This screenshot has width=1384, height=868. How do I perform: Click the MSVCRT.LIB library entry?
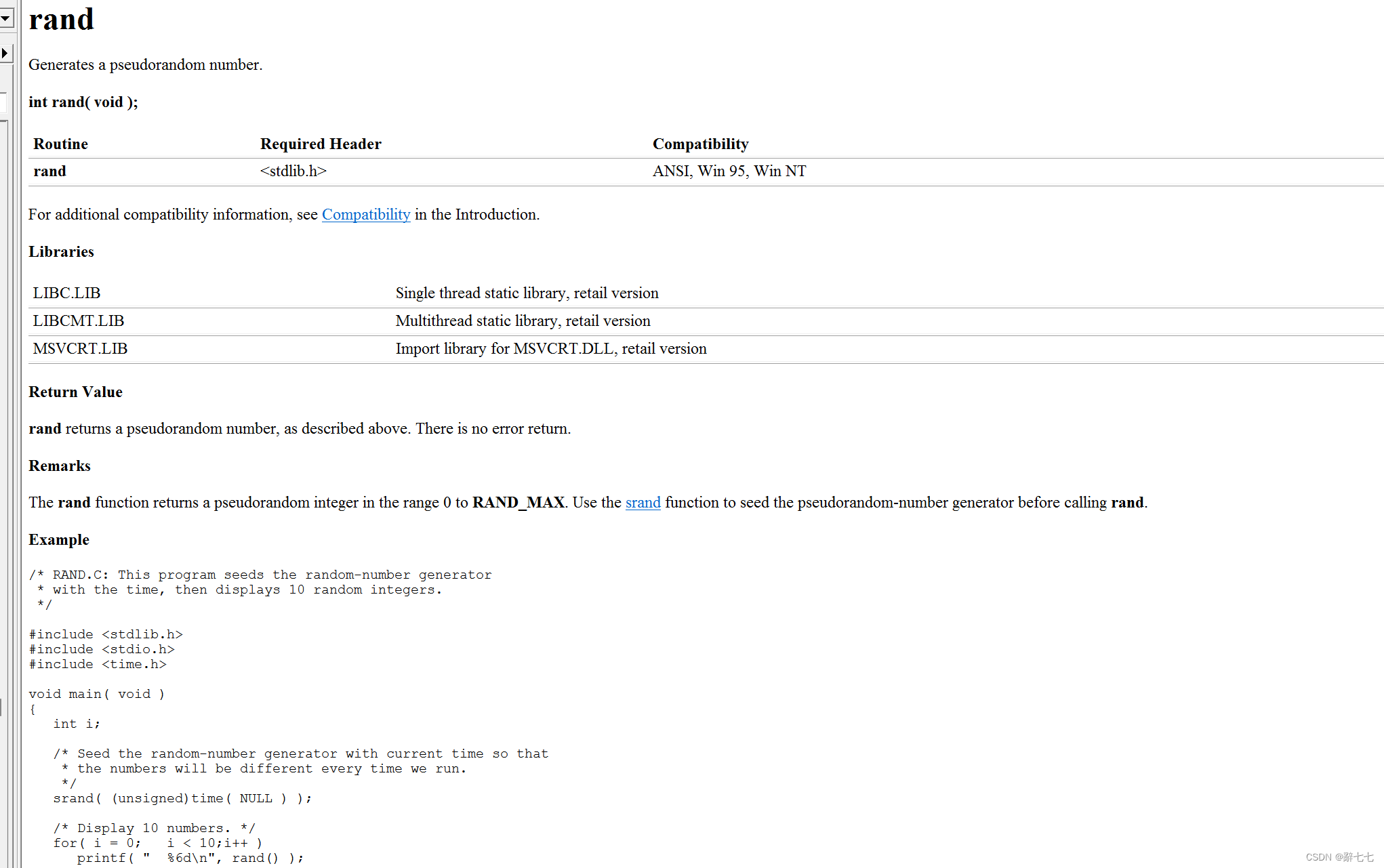click(80, 349)
